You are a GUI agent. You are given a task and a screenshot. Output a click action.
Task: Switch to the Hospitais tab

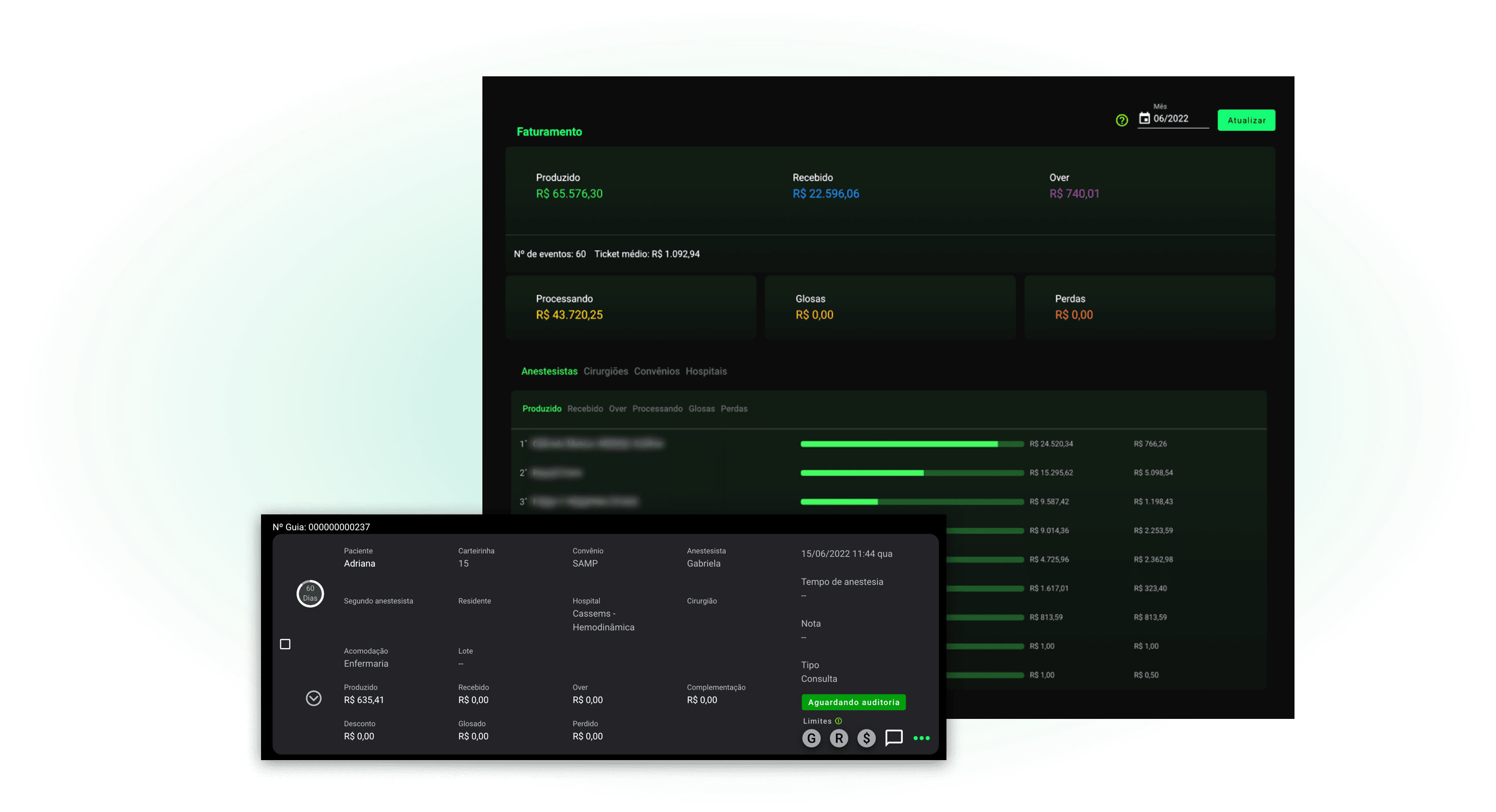(x=706, y=371)
